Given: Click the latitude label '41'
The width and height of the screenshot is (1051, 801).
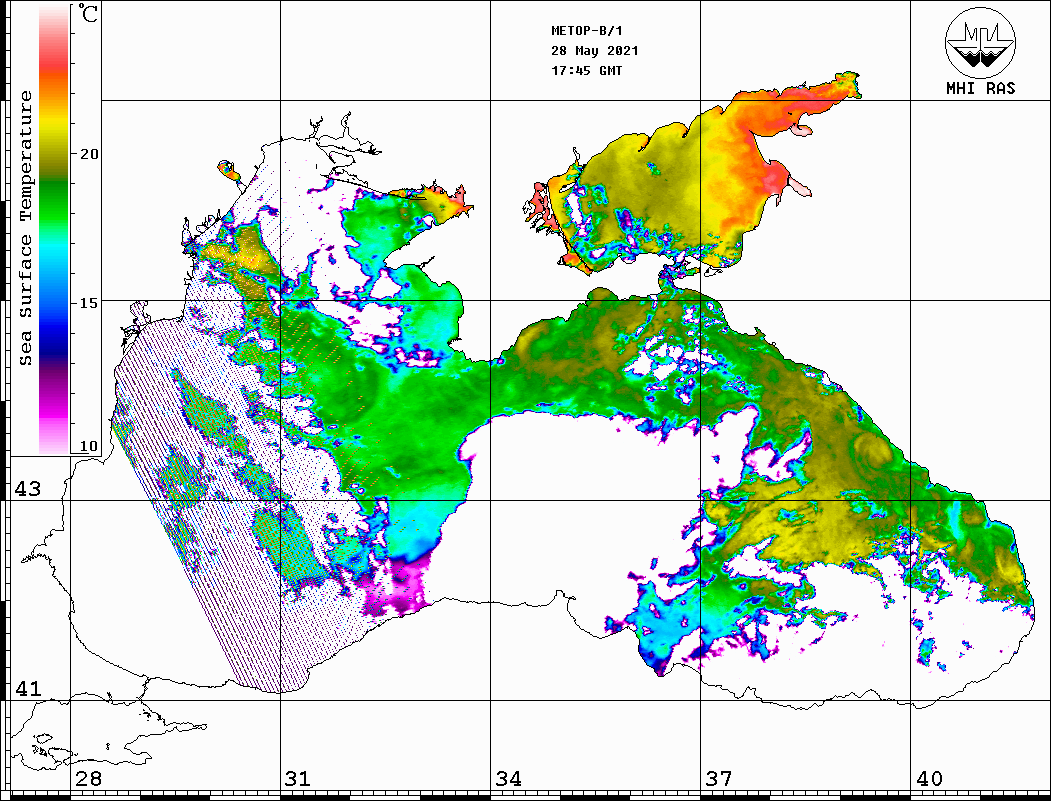Looking at the screenshot, I should [27, 688].
